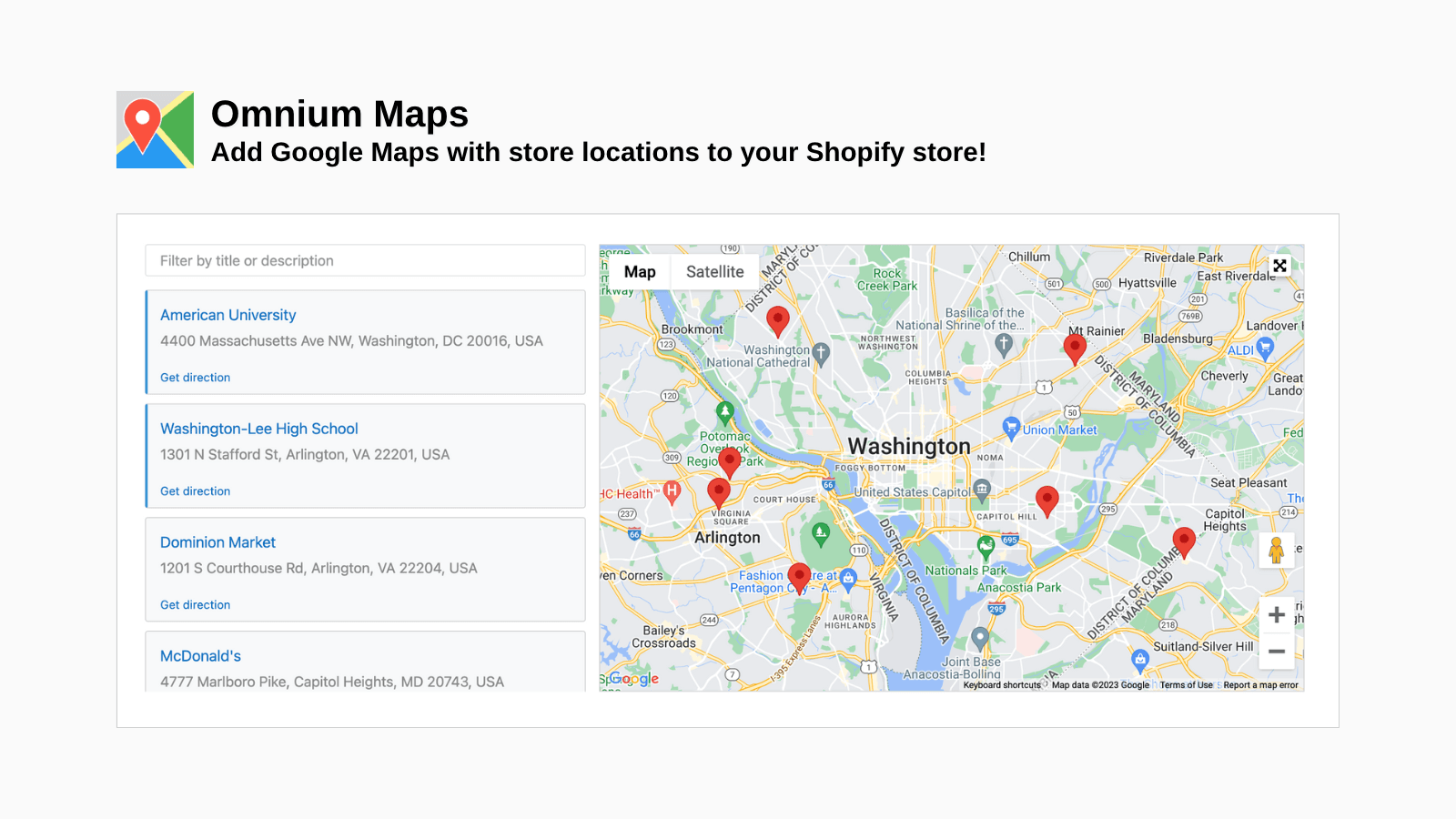The width and height of the screenshot is (1456, 819).
Task: Zoom in using the plus control
Action: [x=1277, y=615]
